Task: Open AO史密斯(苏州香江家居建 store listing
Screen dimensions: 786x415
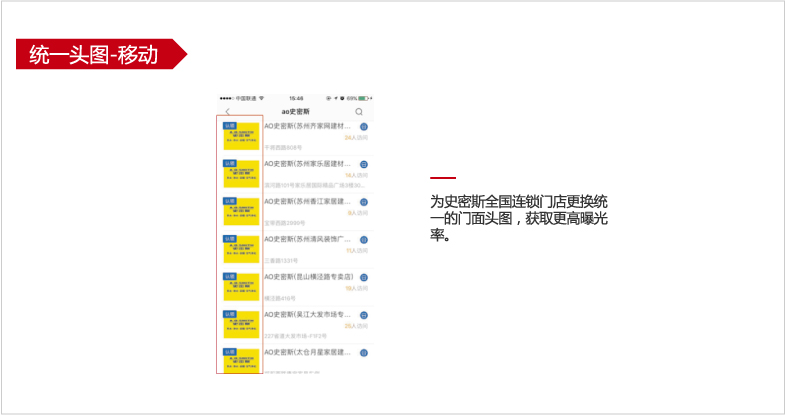Action: [x=308, y=202]
